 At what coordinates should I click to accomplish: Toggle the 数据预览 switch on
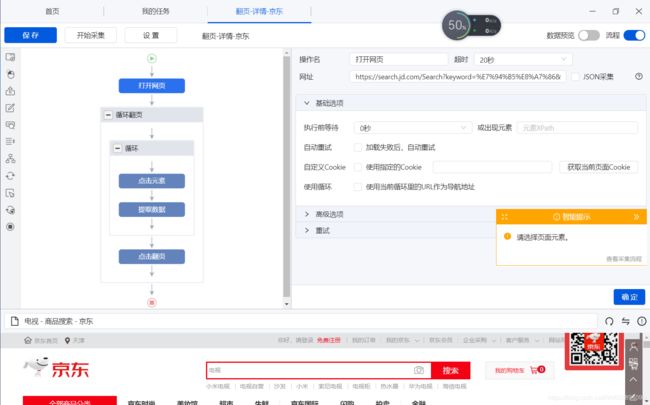point(589,35)
